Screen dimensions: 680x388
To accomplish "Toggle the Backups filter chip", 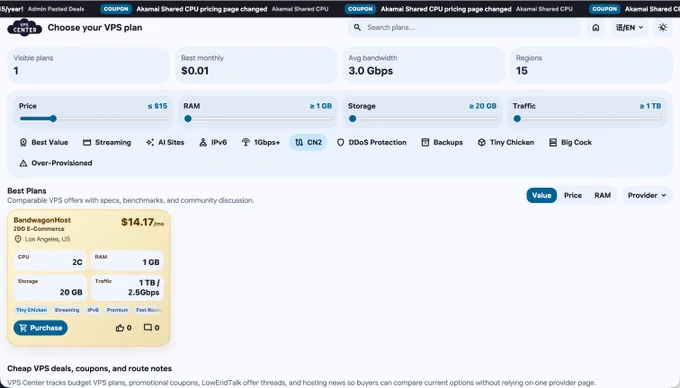I will [442, 142].
